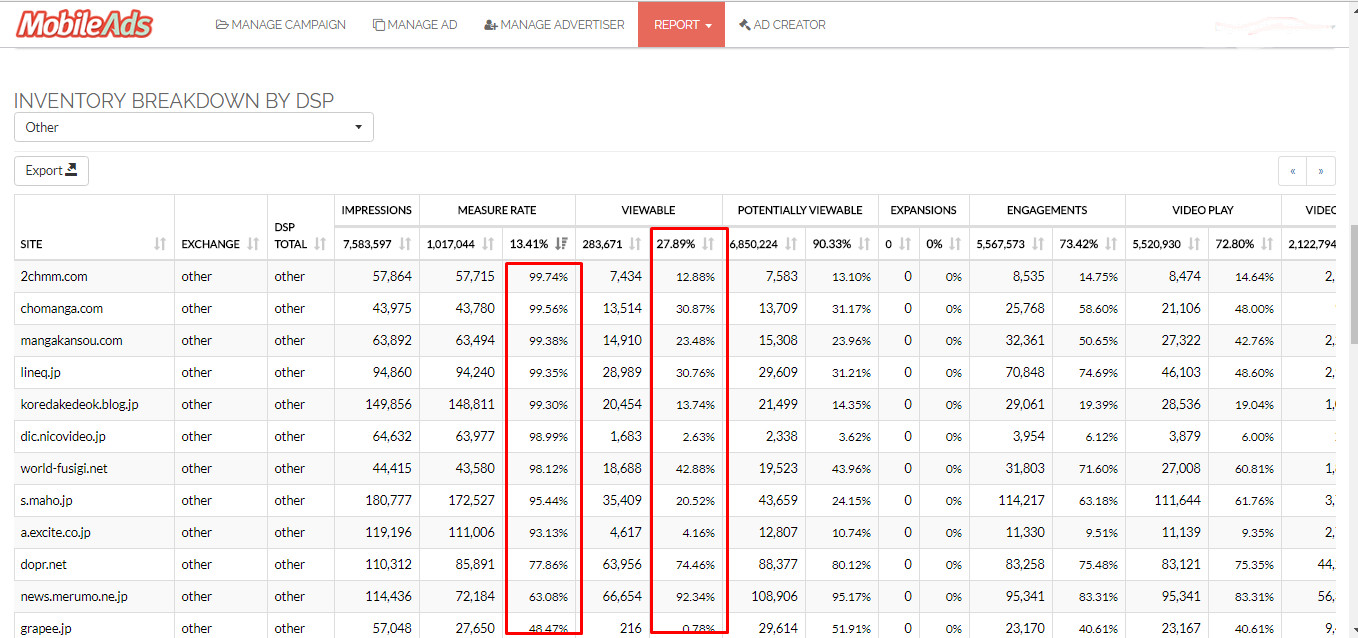Open the DSP 'Other' dropdown selector
Viewport: 1358px width, 638px height.
(x=194, y=127)
